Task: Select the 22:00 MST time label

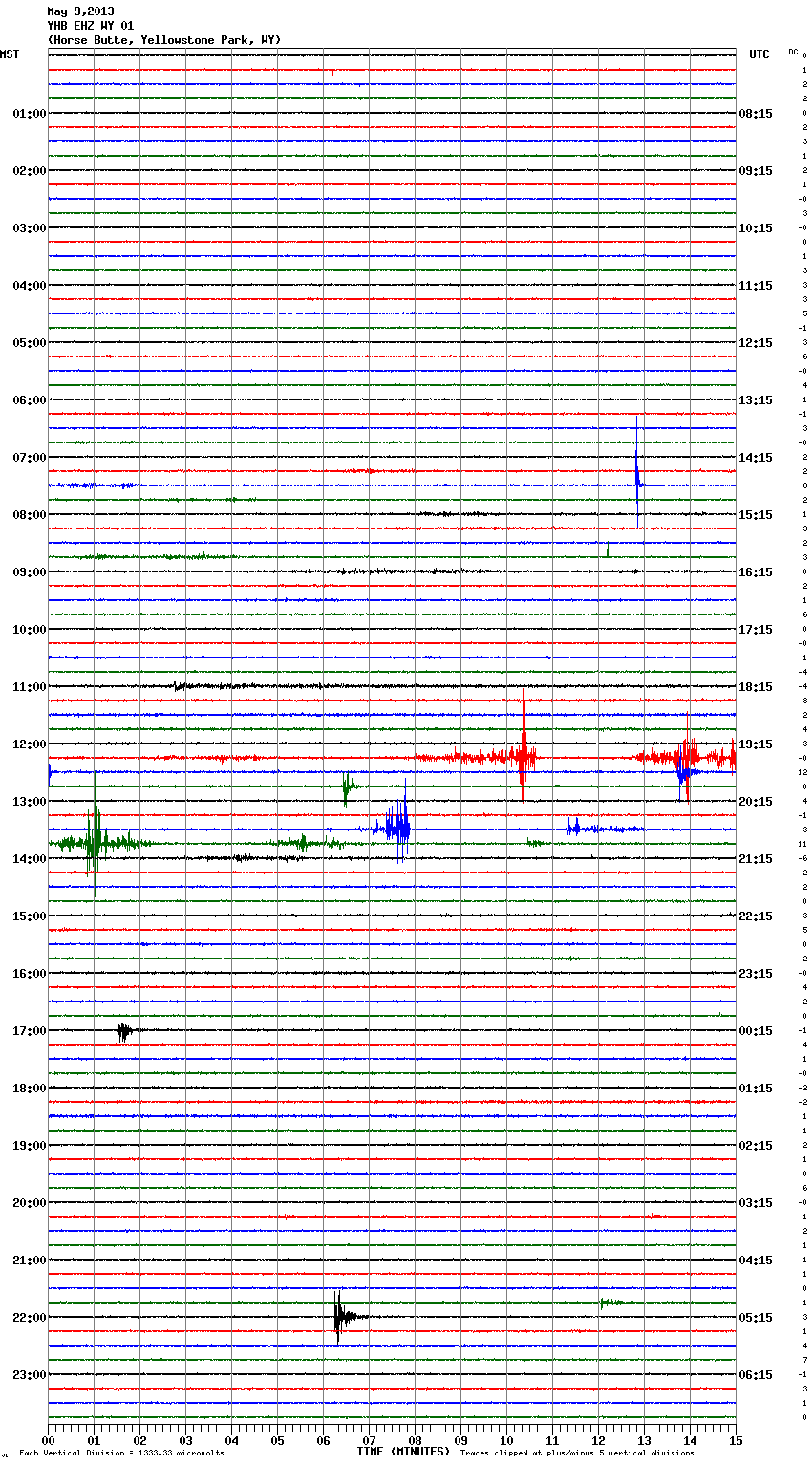Action: click(x=30, y=1318)
